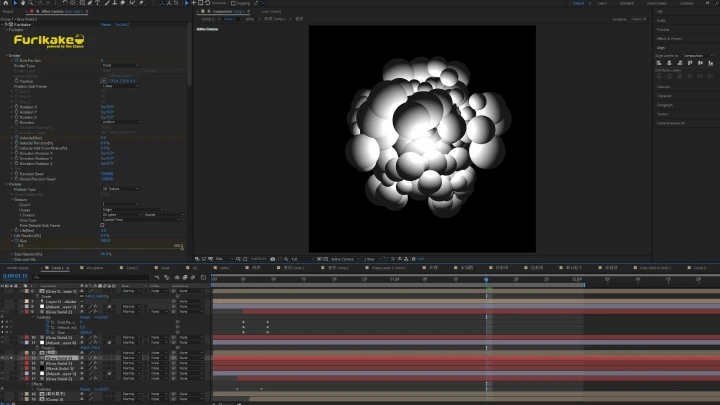Screen dimensions: 720x405
Task: Switch to the Project panel tab
Action: point(8,11)
